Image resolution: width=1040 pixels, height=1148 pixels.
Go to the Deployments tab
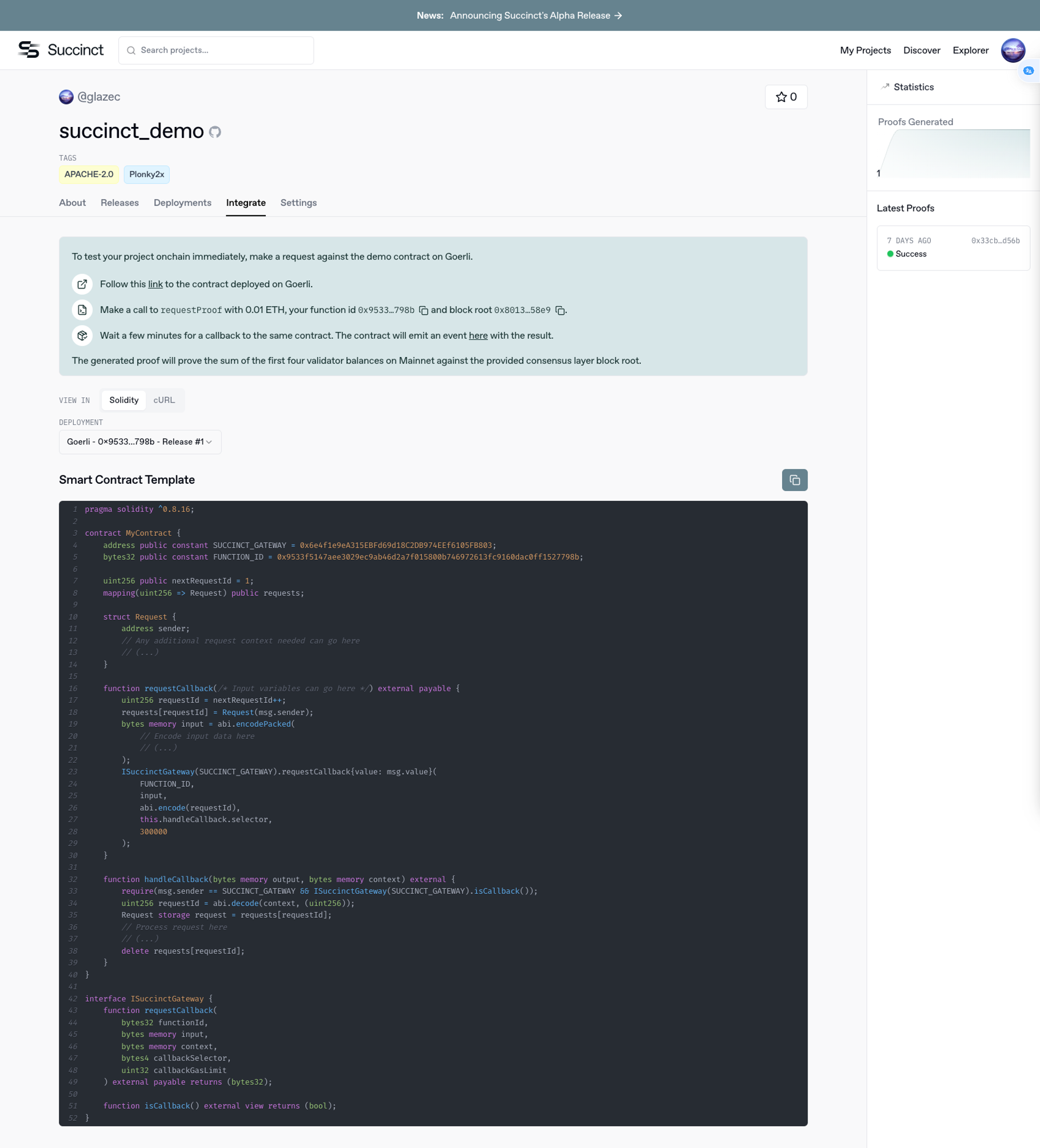[182, 203]
